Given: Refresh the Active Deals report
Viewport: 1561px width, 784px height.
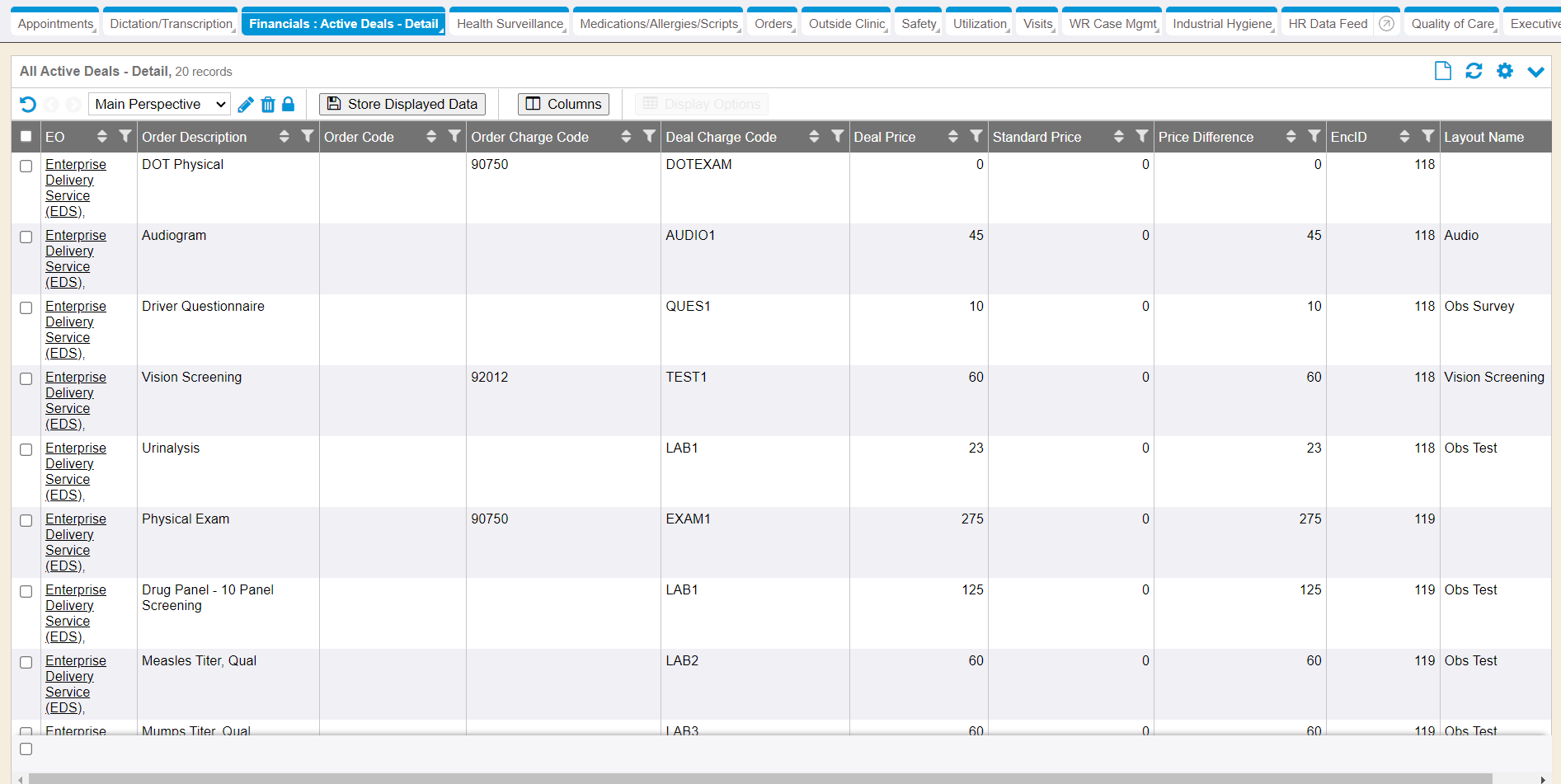Looking at the screenshot, I should coord(1474,72).
